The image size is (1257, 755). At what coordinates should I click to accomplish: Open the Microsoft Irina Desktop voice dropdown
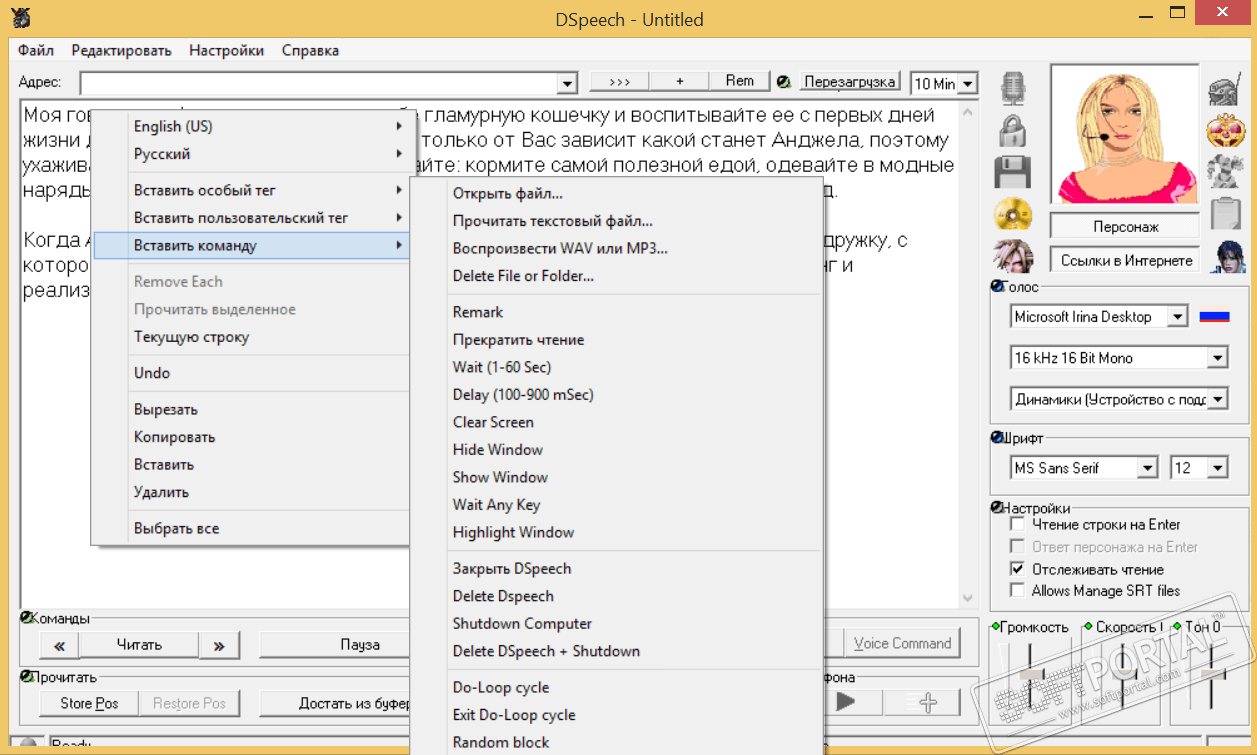click(x=1178, y=317)
